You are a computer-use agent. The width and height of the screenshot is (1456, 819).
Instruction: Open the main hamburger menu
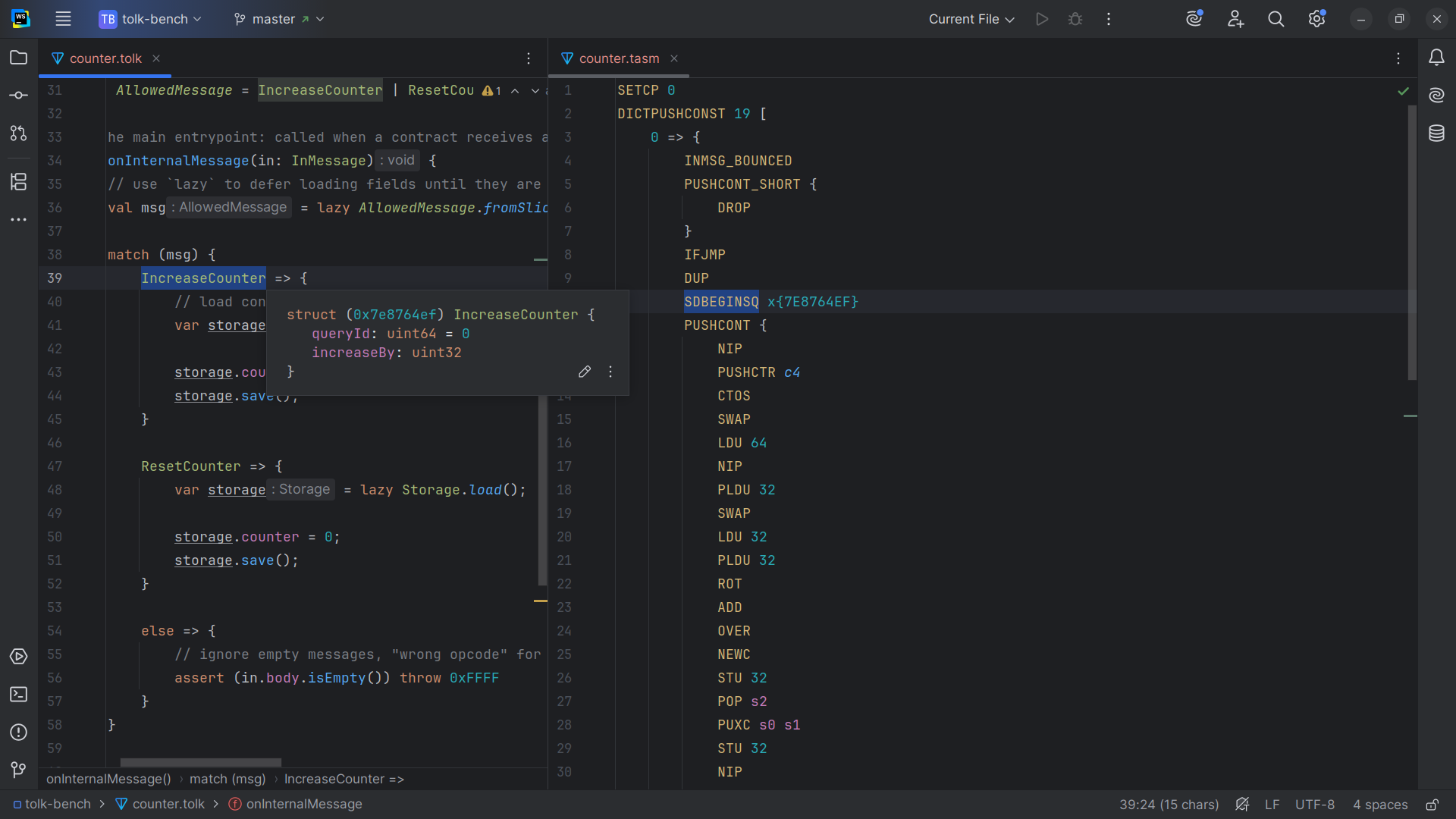click(63, 19)
